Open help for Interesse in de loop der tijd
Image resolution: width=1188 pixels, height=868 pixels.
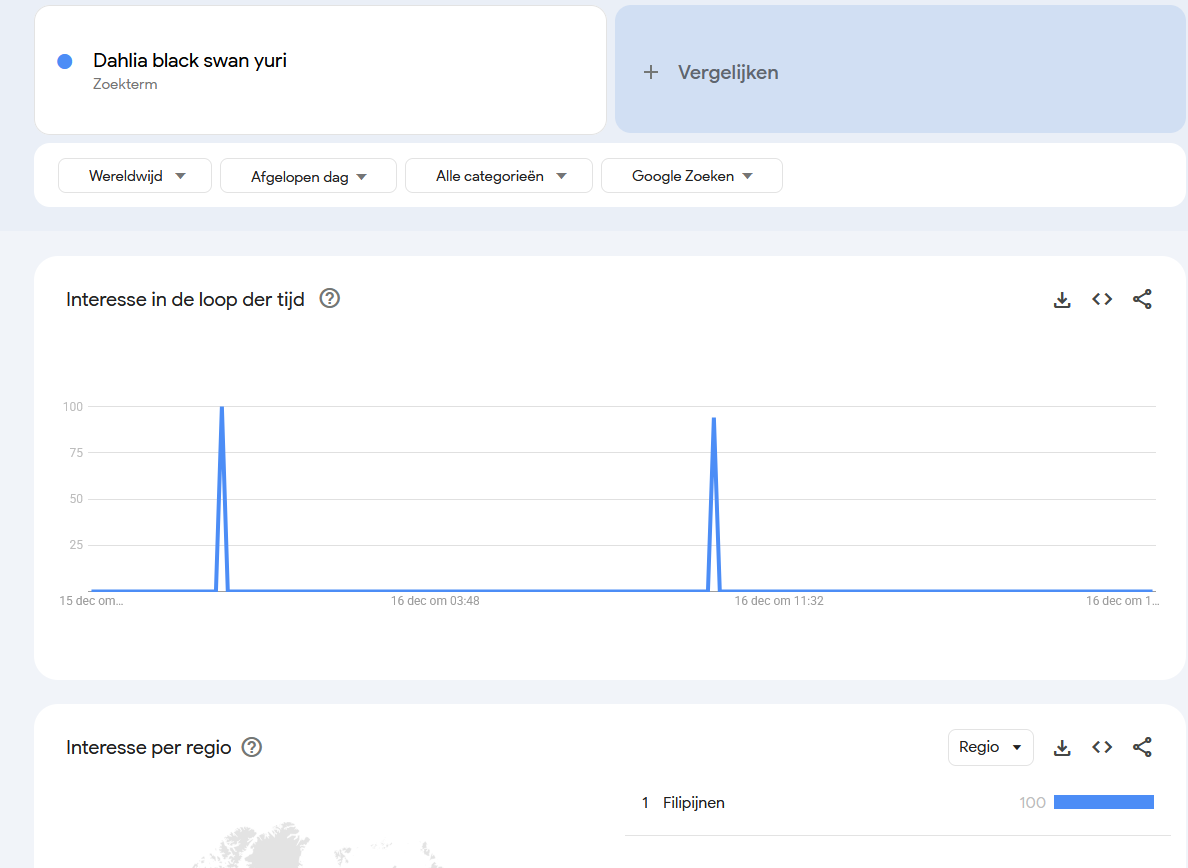(x=330, y=298)
